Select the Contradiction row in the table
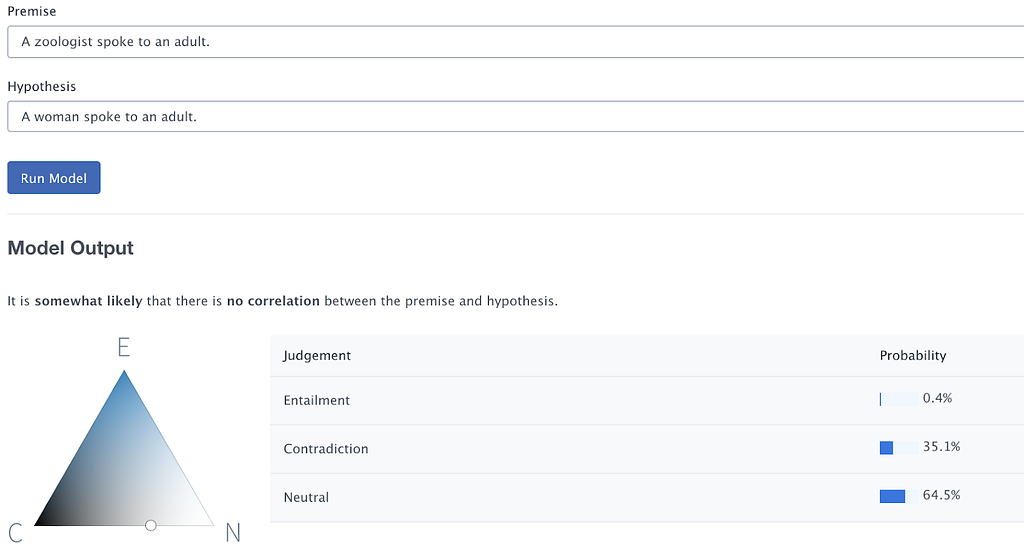Image resolution: width=1024 pixels, height=560 pixels. coord(647,449)
